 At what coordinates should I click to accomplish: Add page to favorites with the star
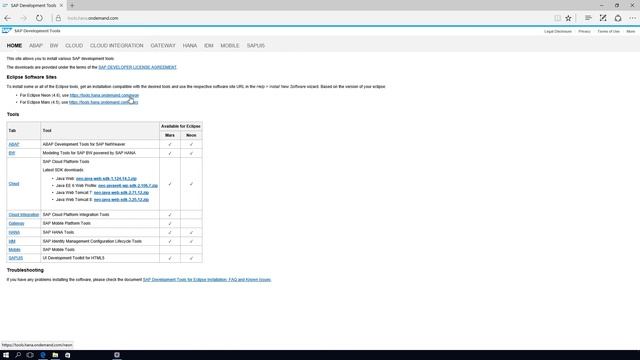(x=568, y=18)
